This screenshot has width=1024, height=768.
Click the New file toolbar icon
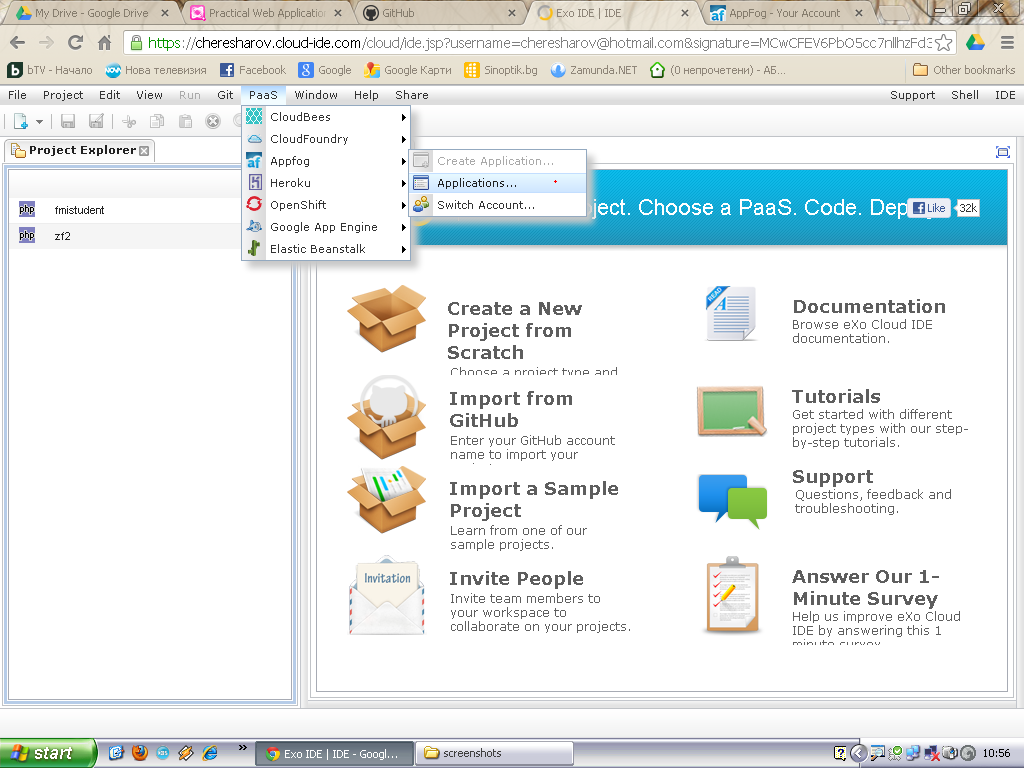pyautogui.click(x=20, y=121)
